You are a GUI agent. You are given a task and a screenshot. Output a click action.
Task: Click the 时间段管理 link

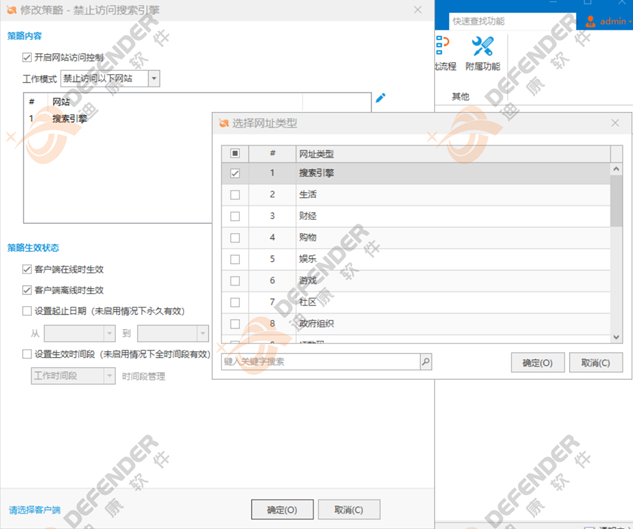coord(144,376)
